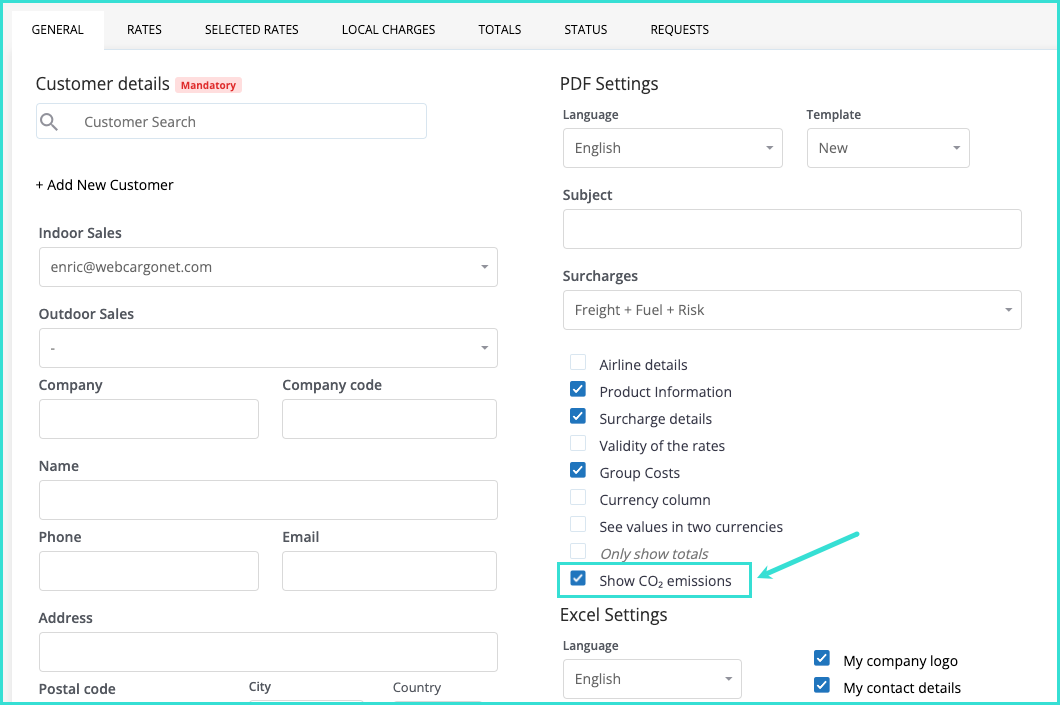1060x705 pixels.
Task: Uncheck My company logo checkbox
Action: pos(822,659)
